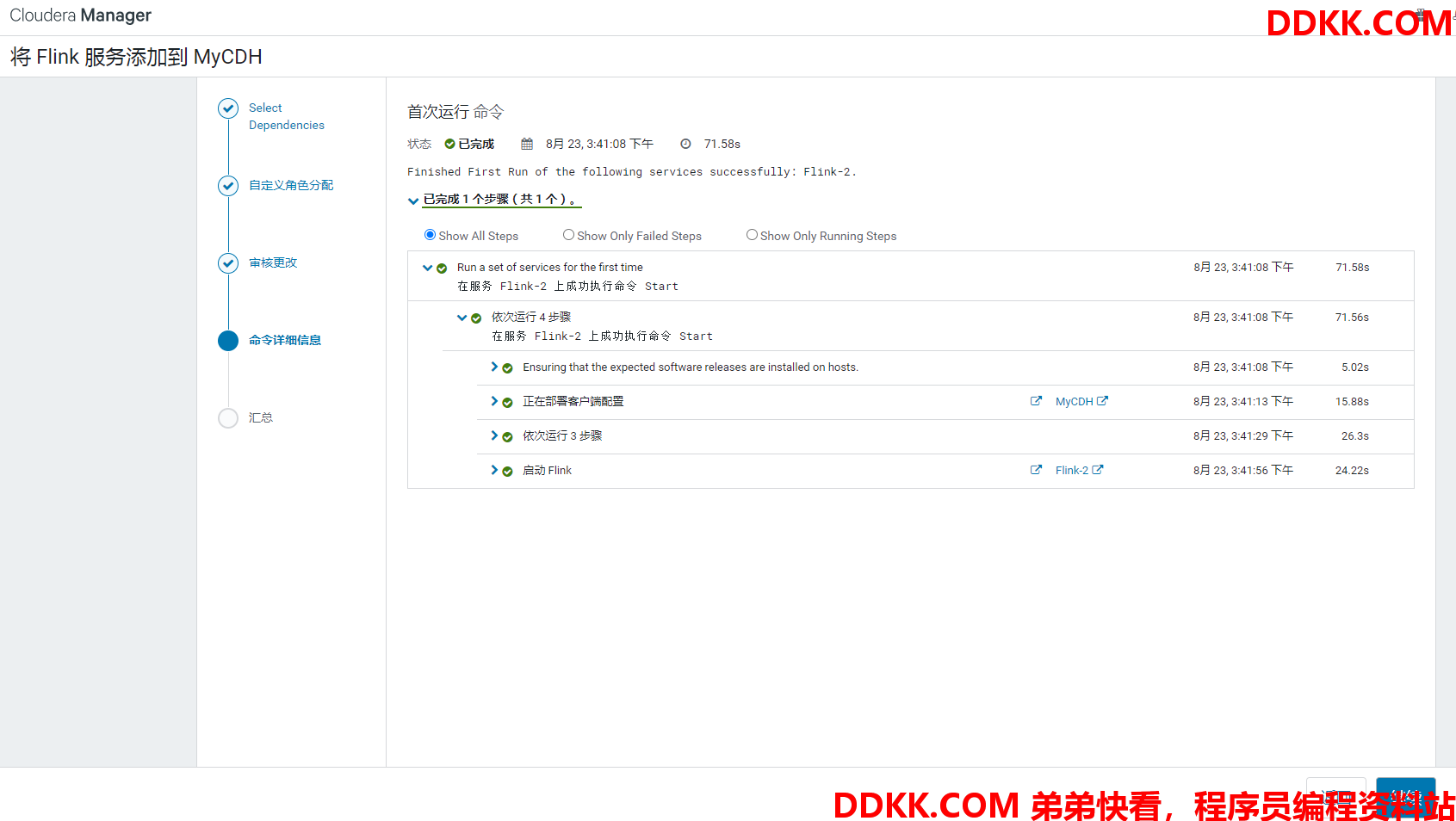
Task: Click the calendar icon beside the date
Action: (x=527, y=144)
